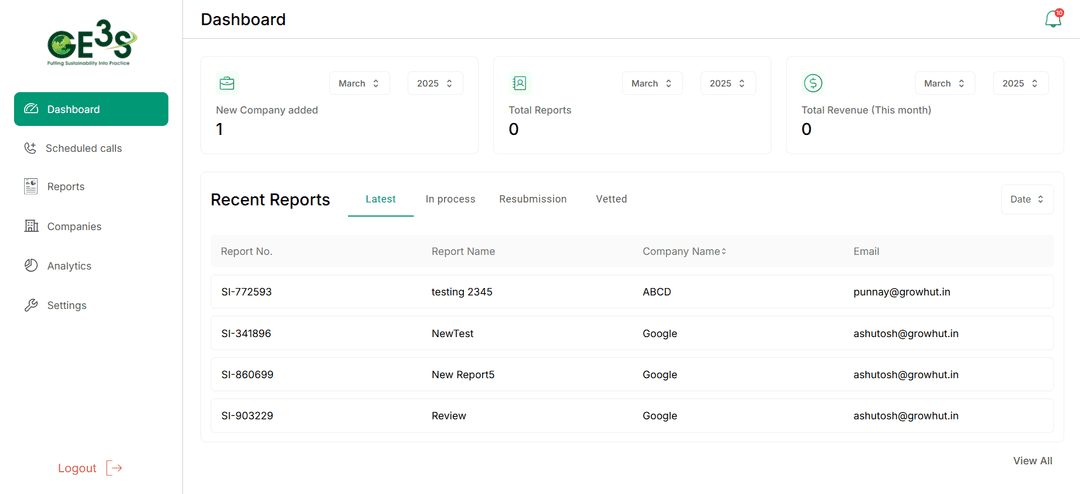Click the Dashboard gauge icon in sidebar
This screenshot has height=494, width=1080.
pos(30,109)
